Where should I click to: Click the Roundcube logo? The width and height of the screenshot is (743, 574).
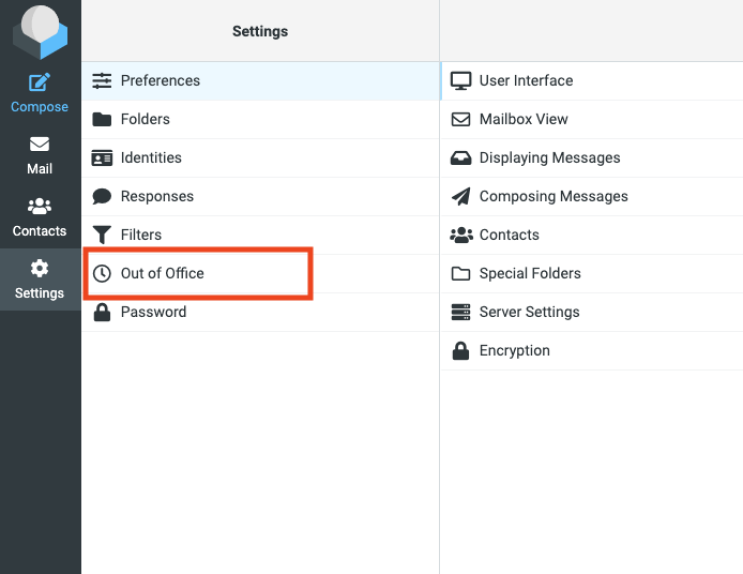40,33
